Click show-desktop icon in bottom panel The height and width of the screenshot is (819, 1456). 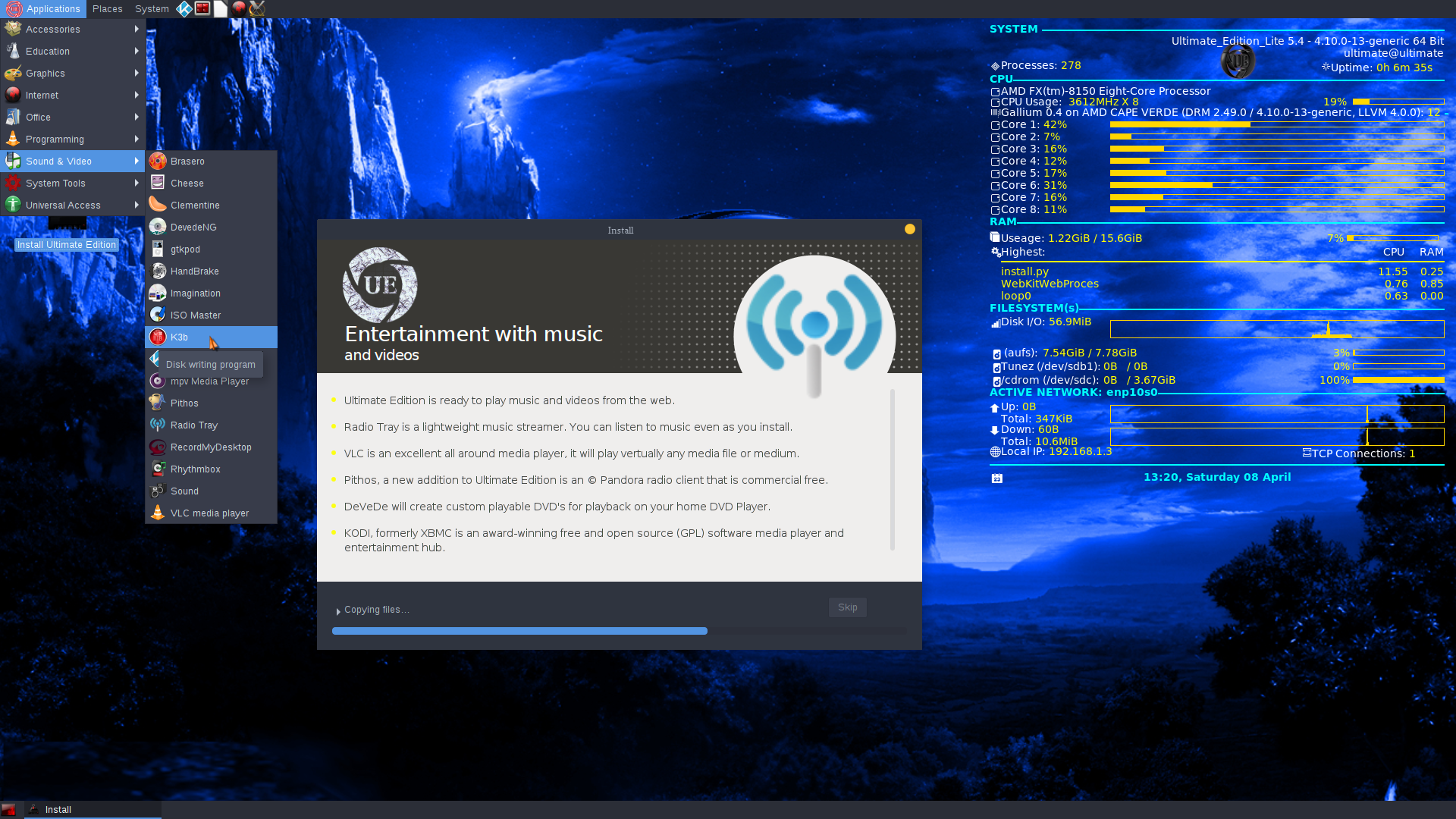click(8, 809)
